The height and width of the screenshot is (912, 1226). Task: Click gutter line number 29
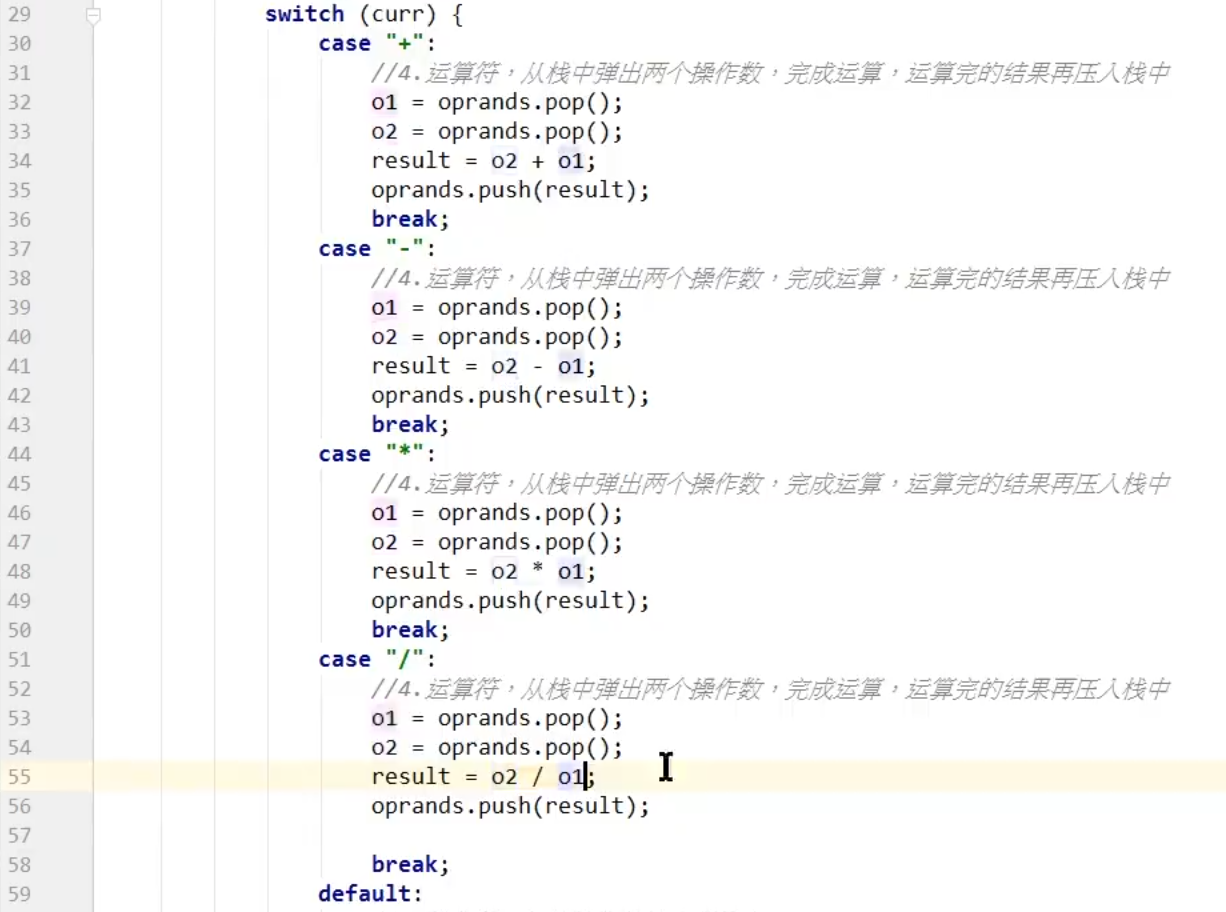(20, 15)
